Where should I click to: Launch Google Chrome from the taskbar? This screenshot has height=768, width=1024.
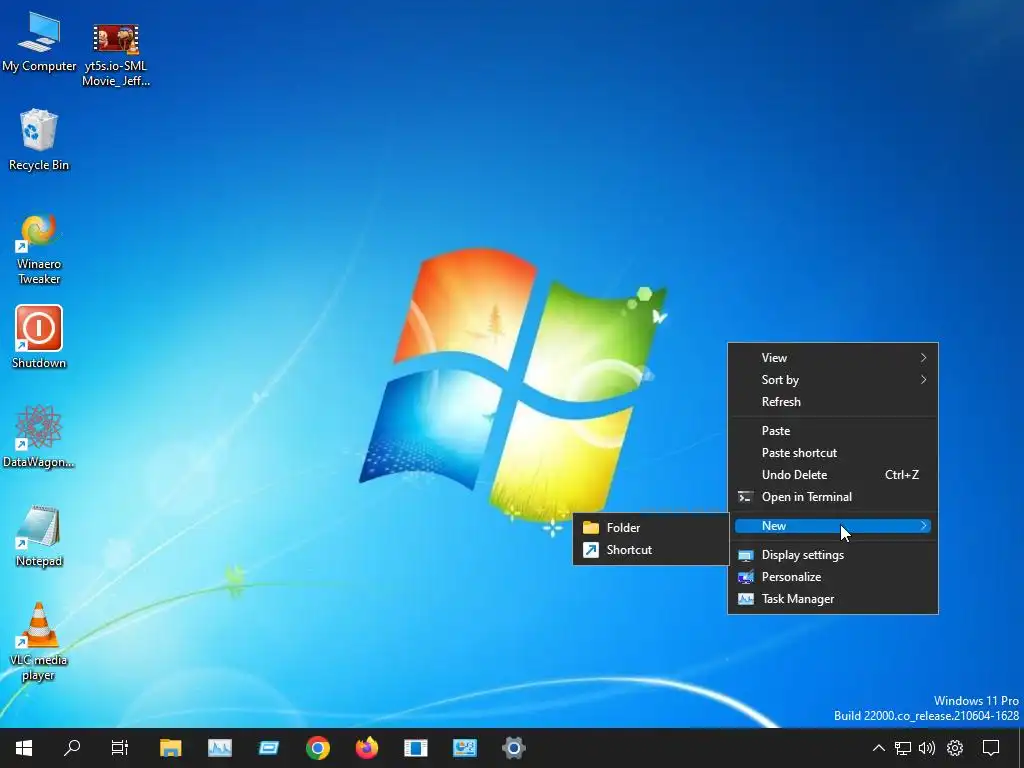tap(317, 748)
